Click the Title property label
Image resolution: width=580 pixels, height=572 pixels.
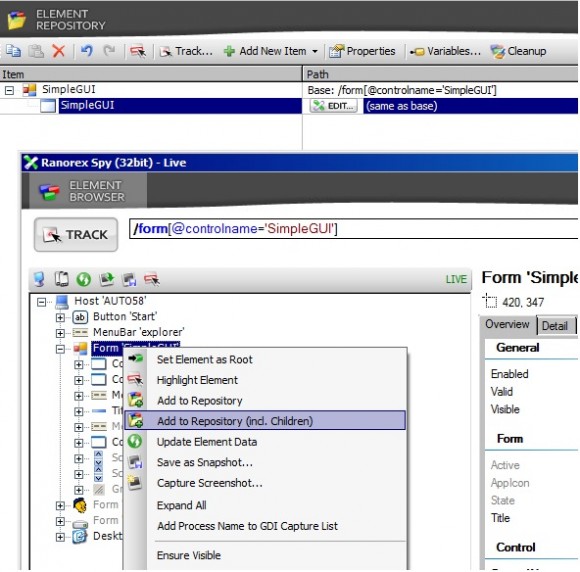pyautogui.click(x=500, y=518)
